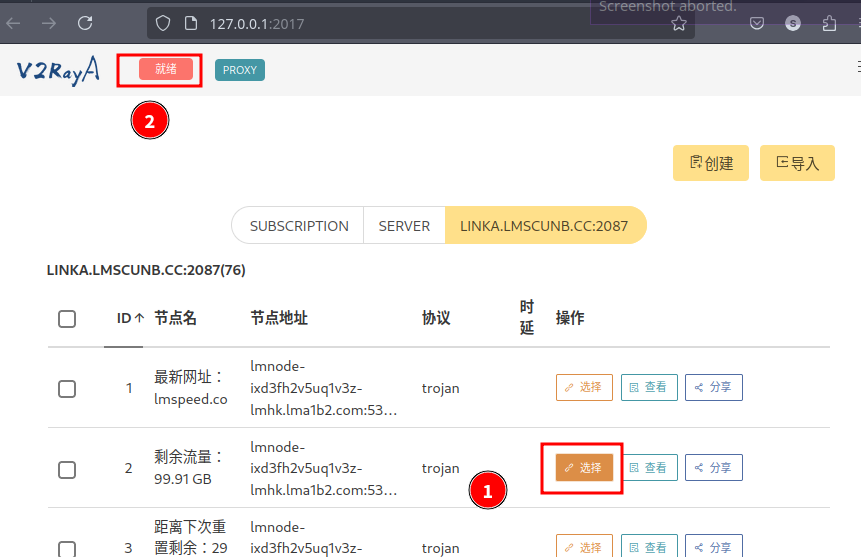This screenshot has height=557, width=861.
Task: Click 选择 (select) for node ID 2
Action: 584,467
